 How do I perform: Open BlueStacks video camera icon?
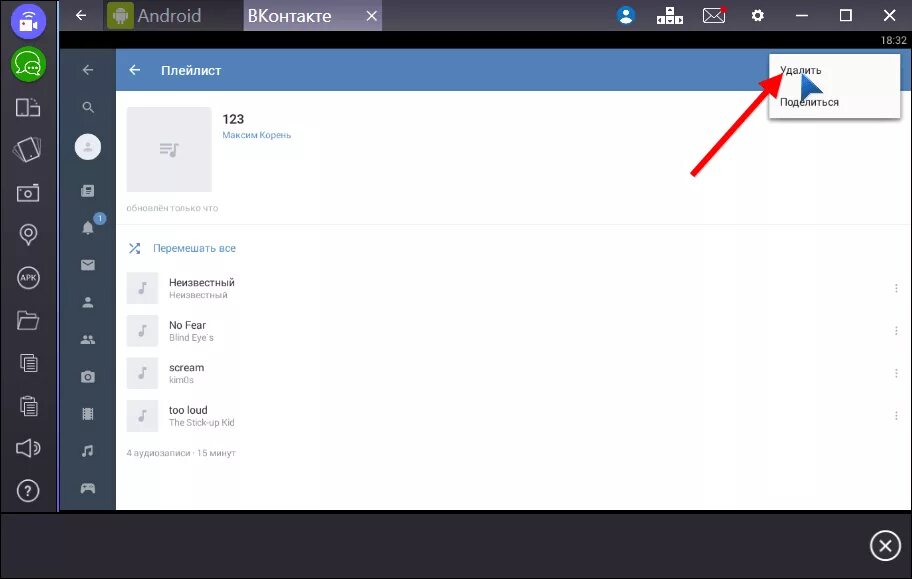[28, 21]
